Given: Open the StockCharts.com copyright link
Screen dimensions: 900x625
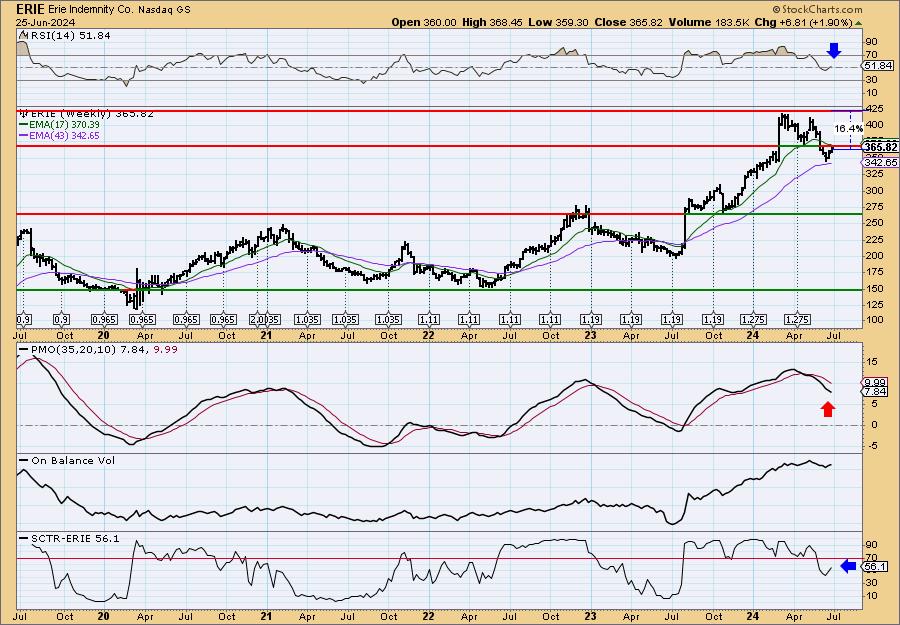Looking at the screenshot, I should [817, 9].
